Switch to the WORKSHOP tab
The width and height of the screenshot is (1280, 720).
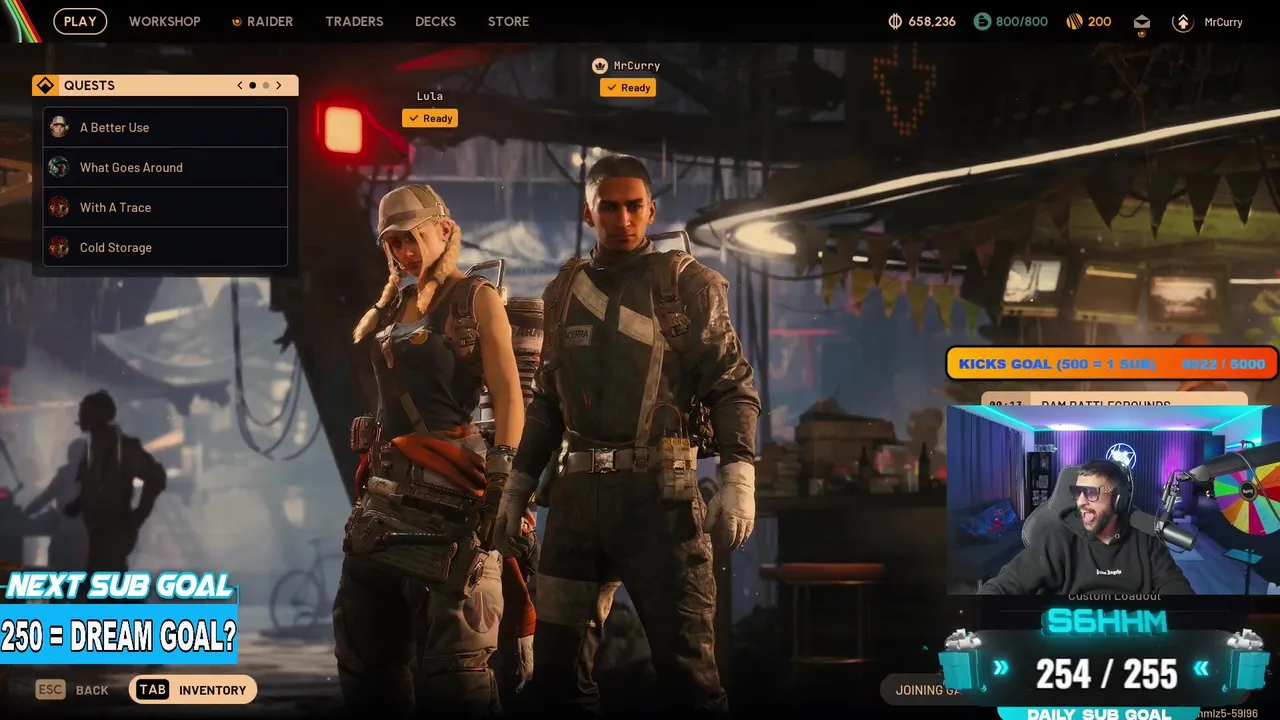(164, 21)
